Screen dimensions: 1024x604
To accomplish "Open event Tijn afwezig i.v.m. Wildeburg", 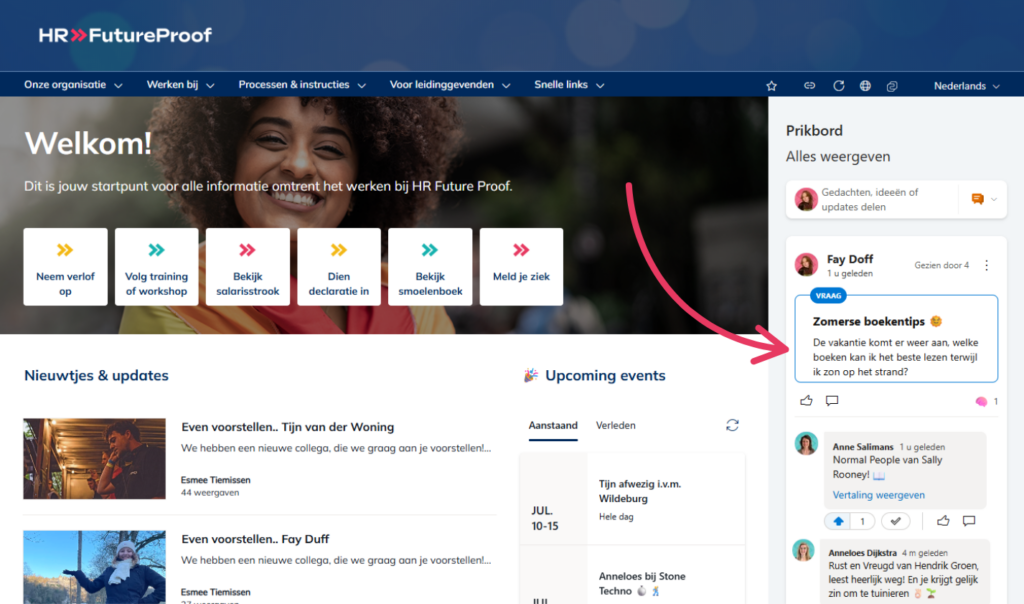I will coord(640,491).
